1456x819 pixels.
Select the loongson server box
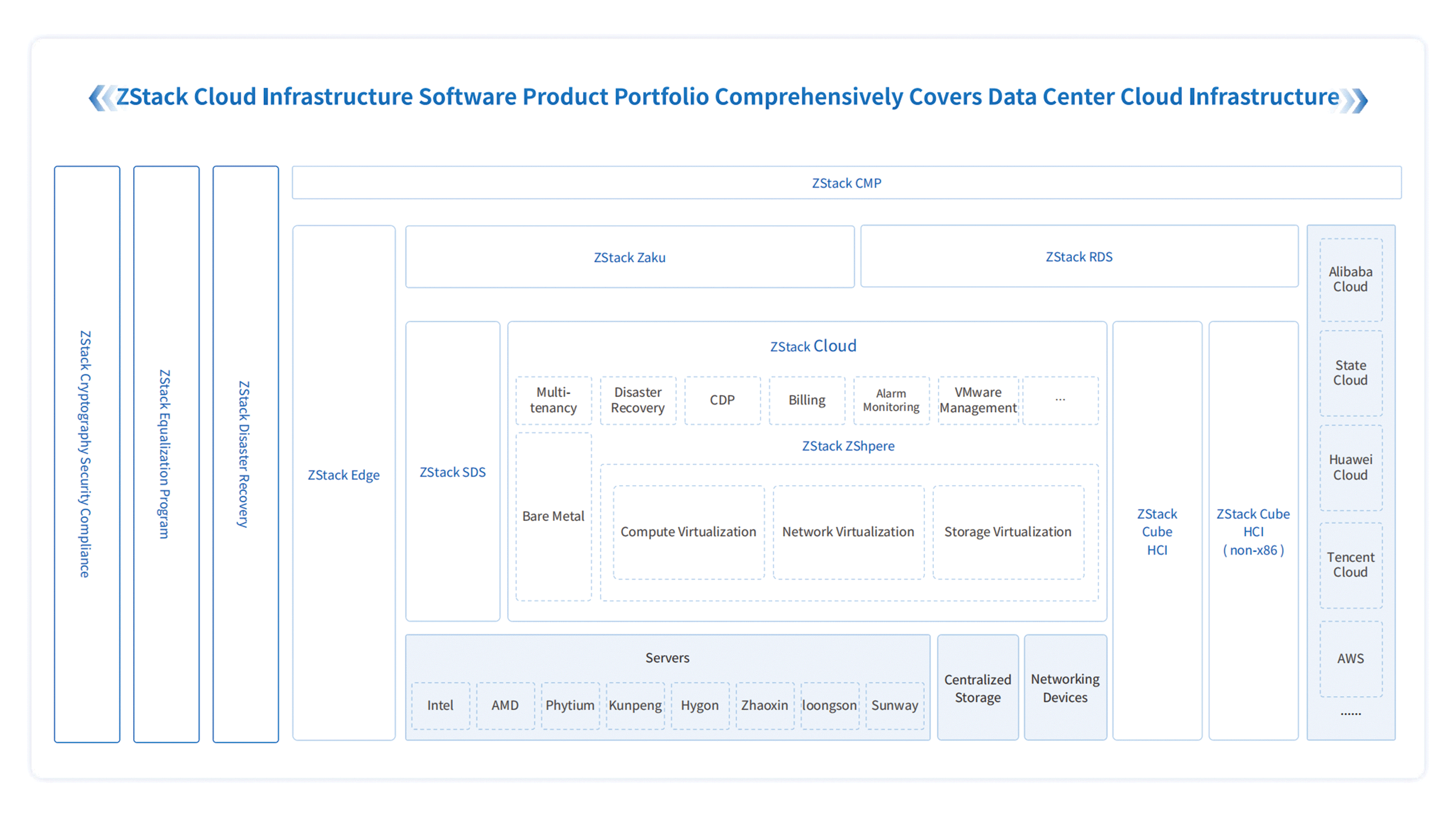830,706
